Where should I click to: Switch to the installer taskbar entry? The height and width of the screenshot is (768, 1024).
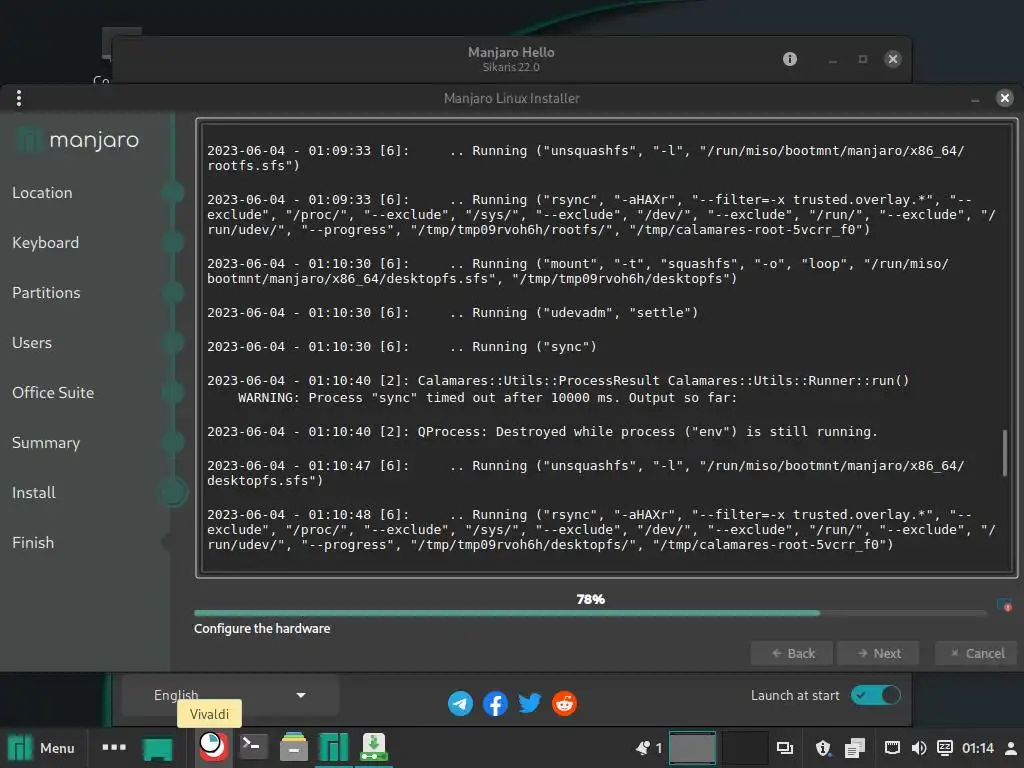point(374,747)
